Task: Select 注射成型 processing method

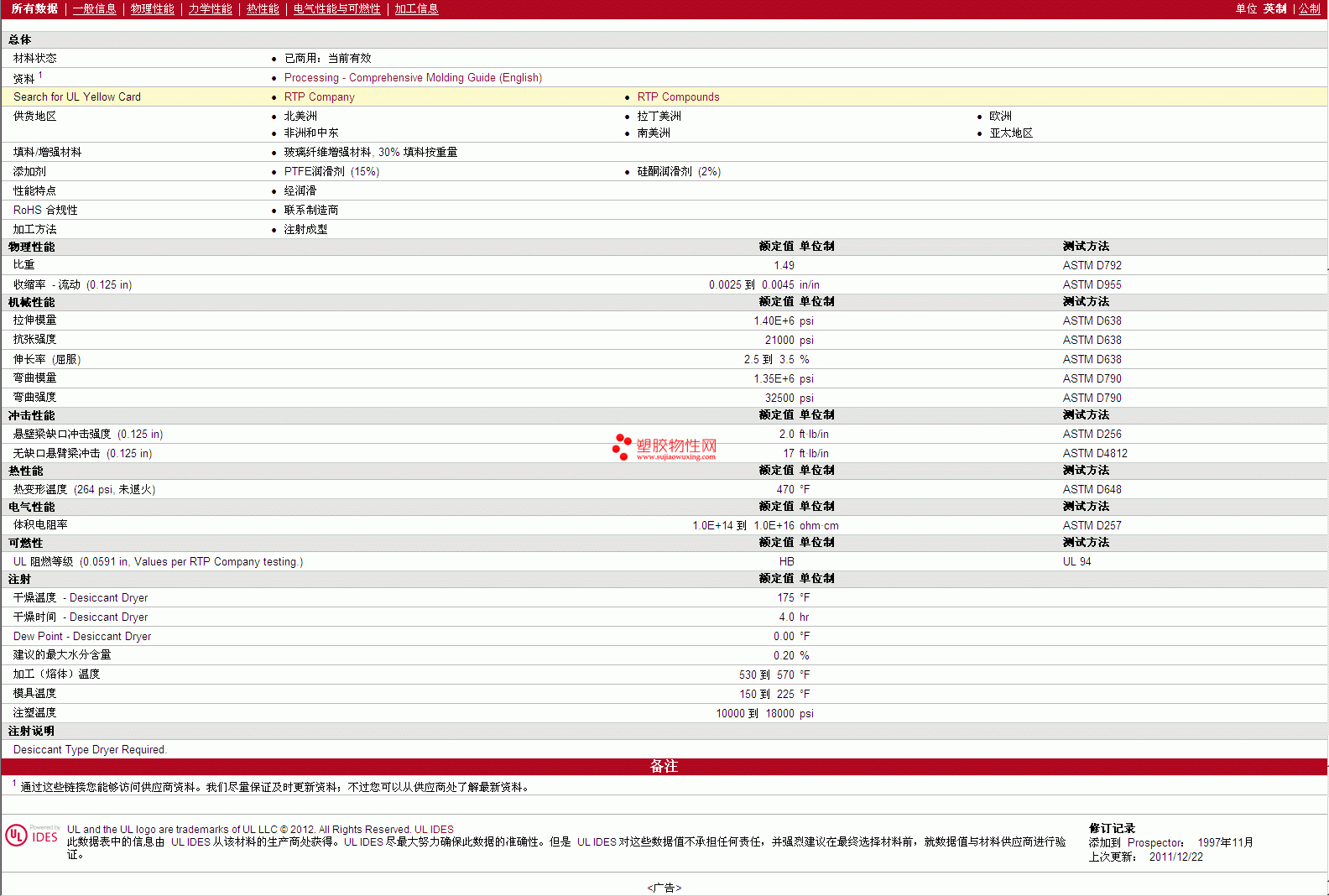Action: pos(305,229)
